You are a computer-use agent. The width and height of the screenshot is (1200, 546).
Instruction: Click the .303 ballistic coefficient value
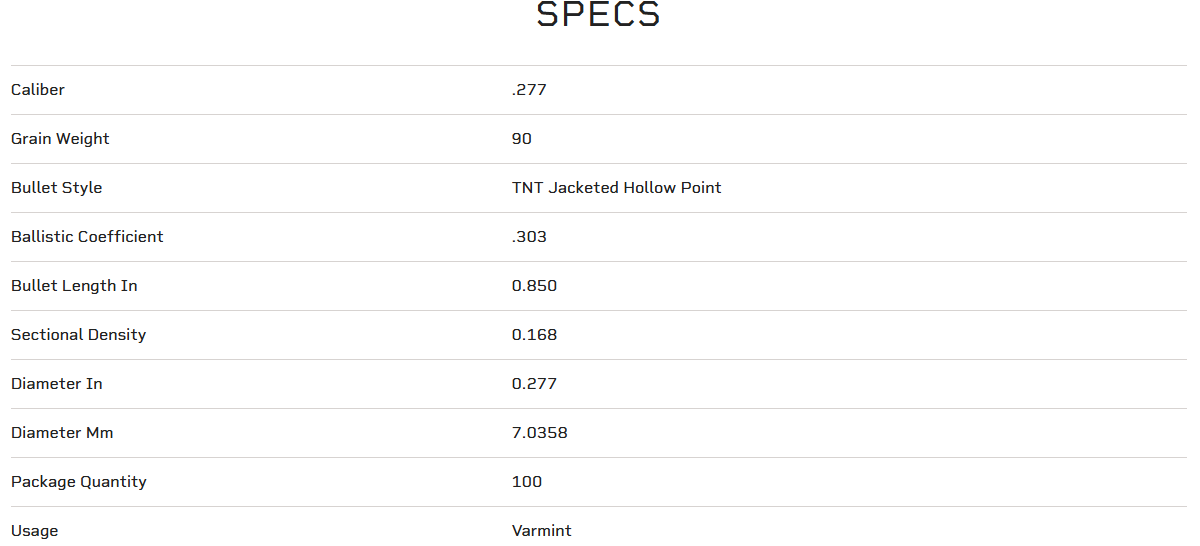529,237
